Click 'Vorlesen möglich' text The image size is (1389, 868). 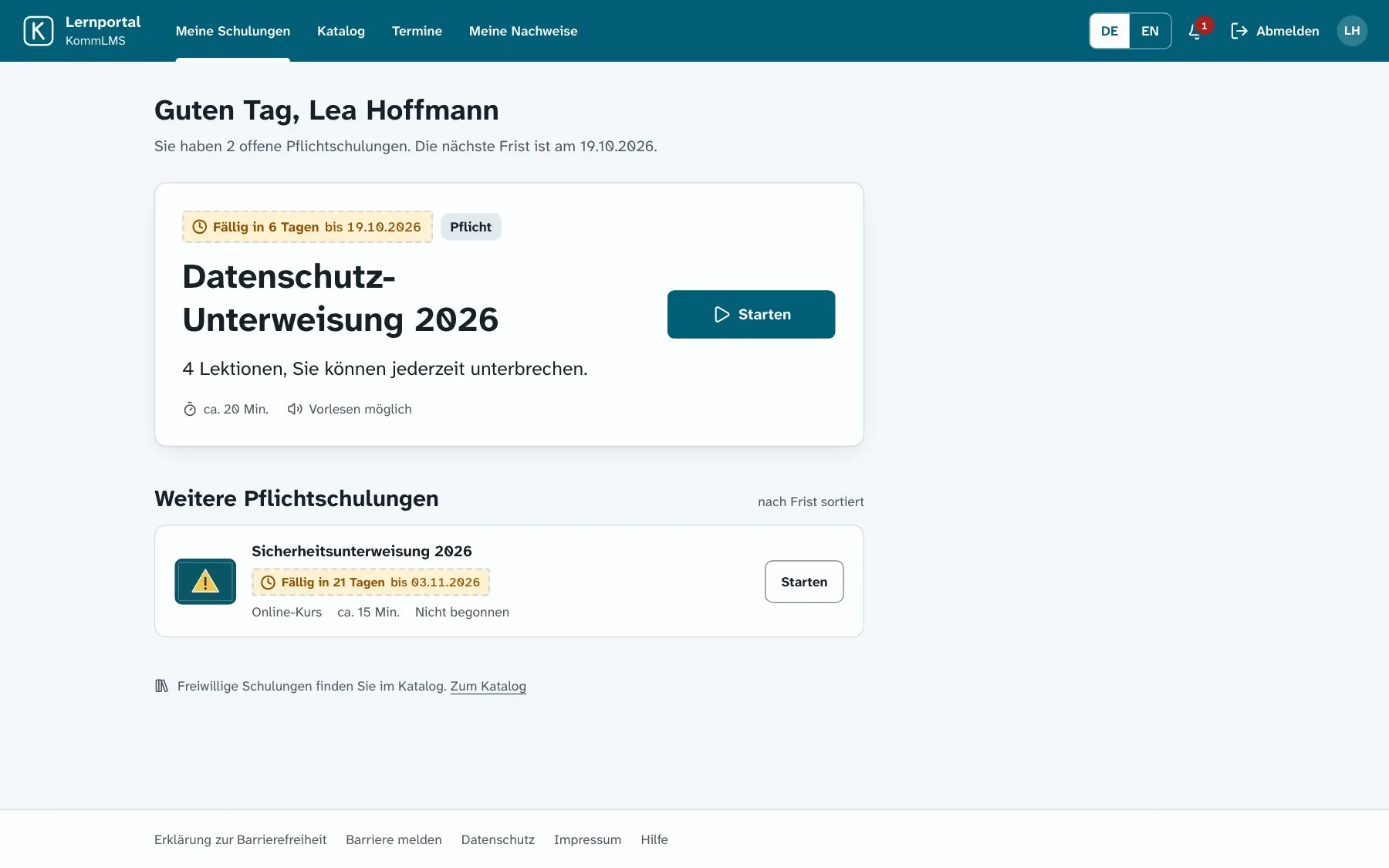(360, 409)
